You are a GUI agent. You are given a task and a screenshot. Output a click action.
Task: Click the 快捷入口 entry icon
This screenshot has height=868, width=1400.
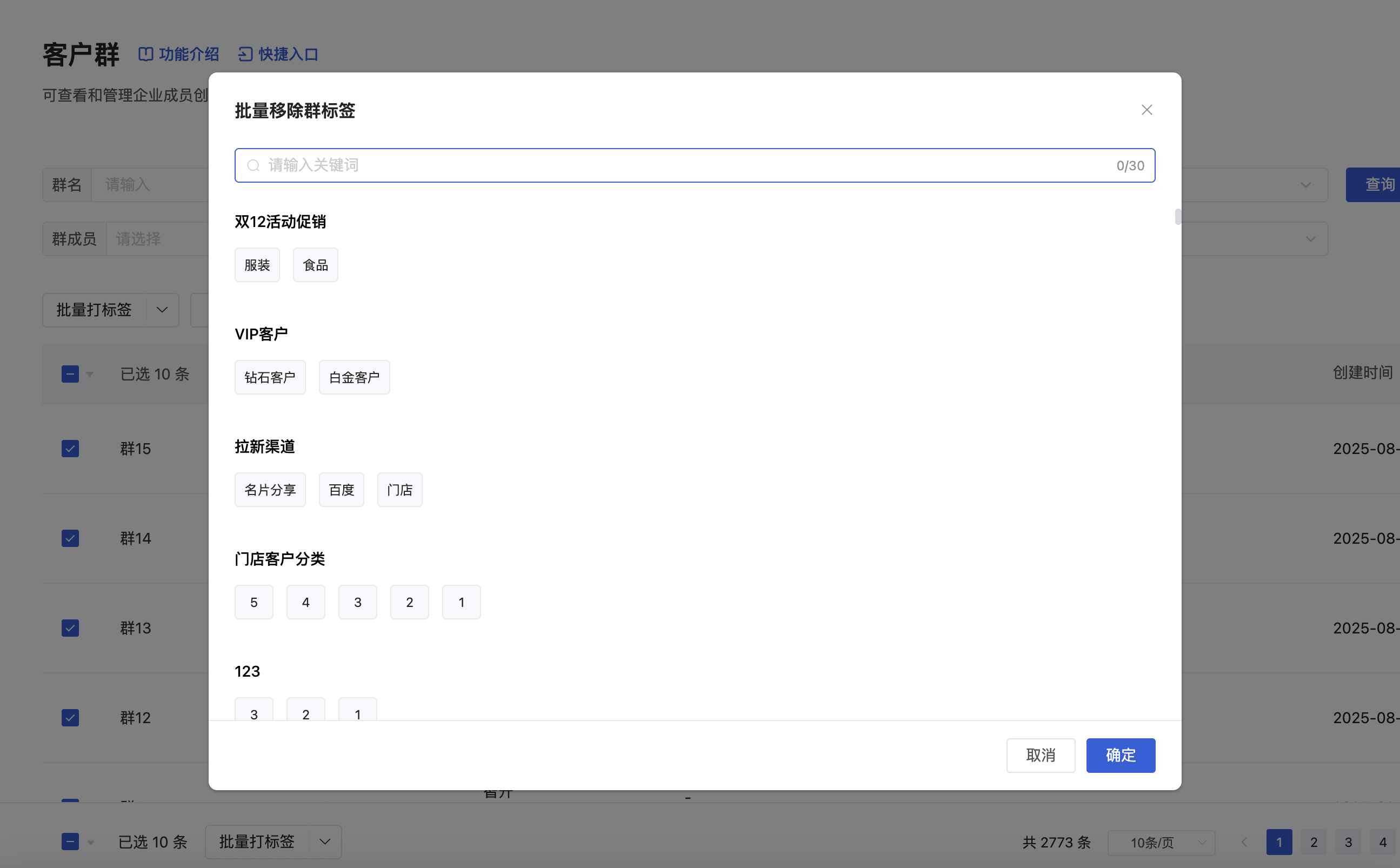pyautogui.click(x=245, y=54)
